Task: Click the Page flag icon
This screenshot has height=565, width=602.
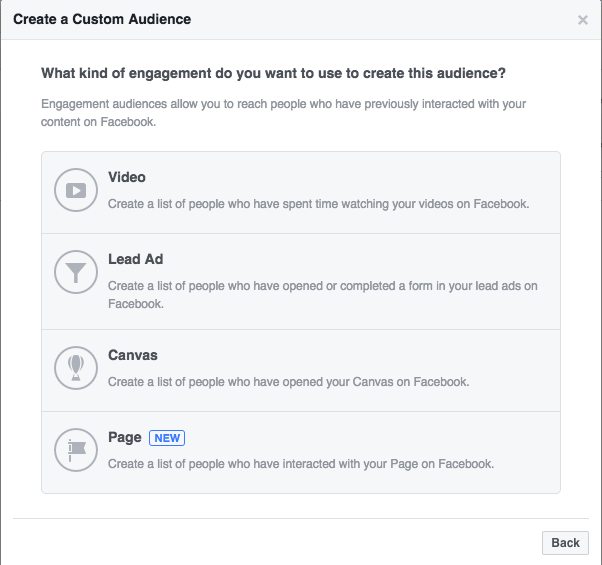Action: pyautogui.click(x=76, y=450)
